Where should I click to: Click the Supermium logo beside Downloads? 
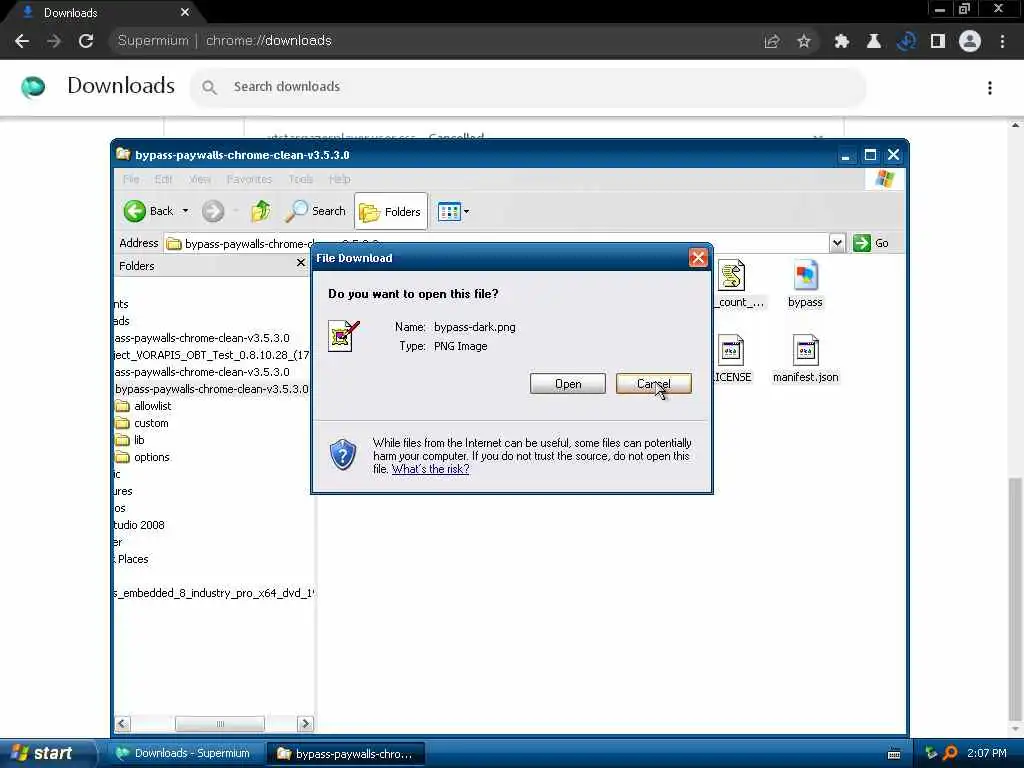[x=33, y=86]
